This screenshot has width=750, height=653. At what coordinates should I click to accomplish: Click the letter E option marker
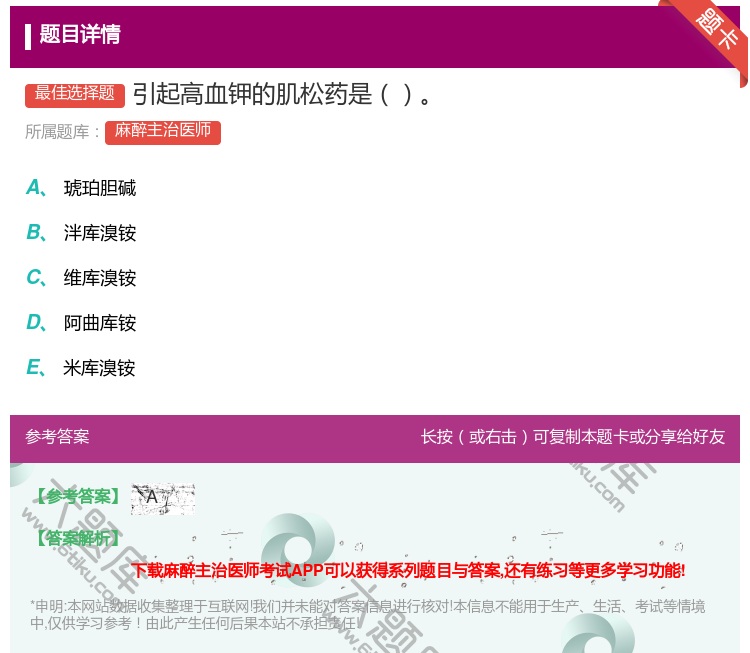pos(34,368)
